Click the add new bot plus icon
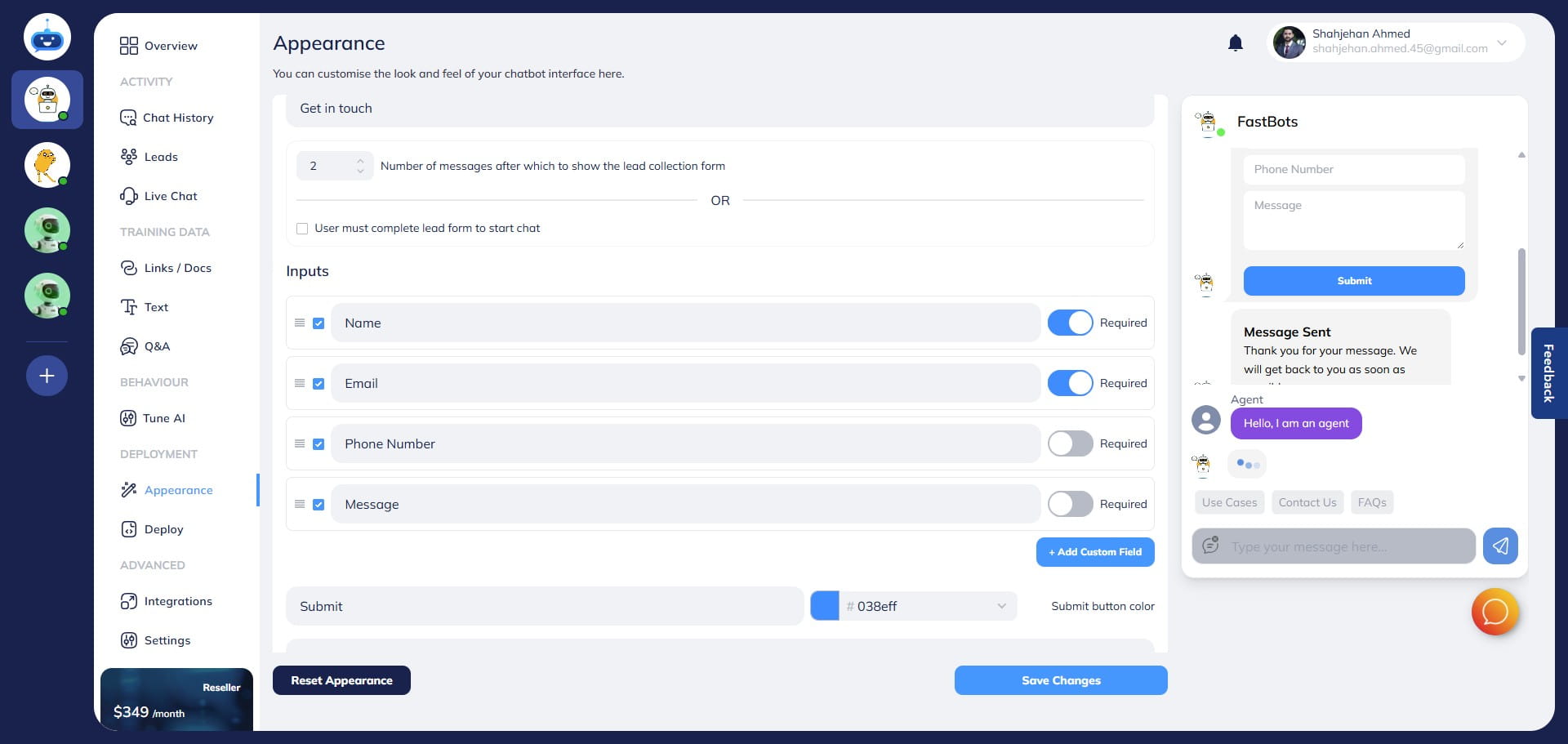Image resolution: width=1568 pixels, height=744 pixels. click(47, 376)
